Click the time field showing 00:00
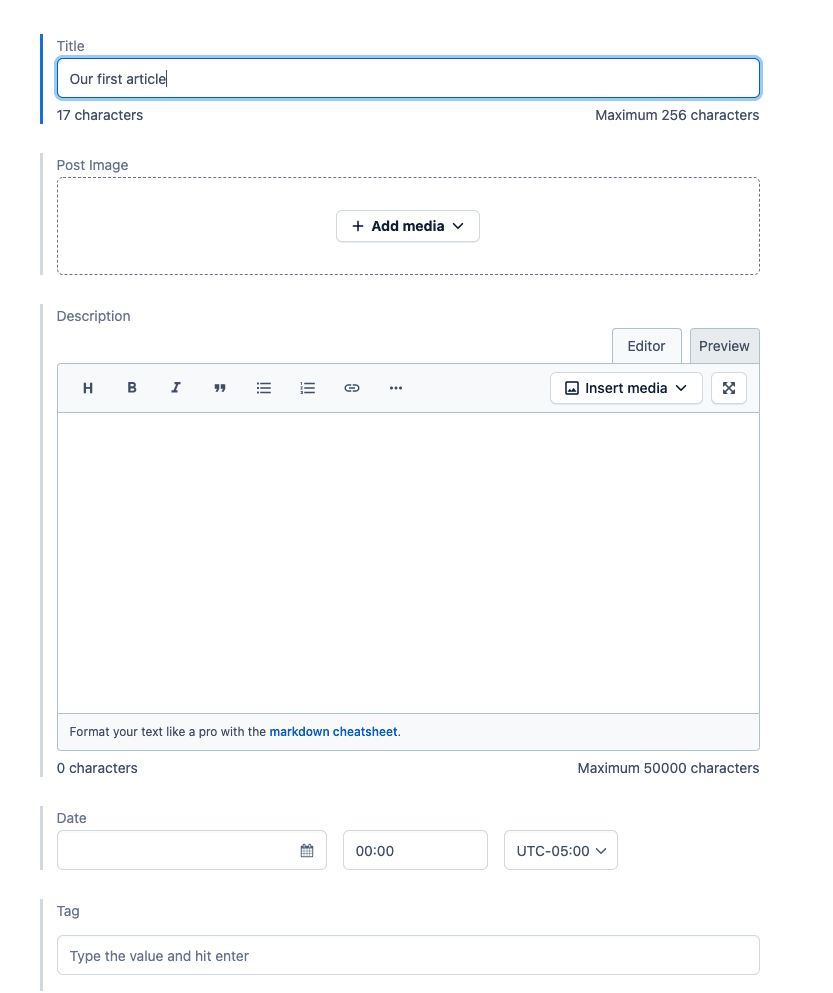The image size is (833, 993). [x=415, y=851]
